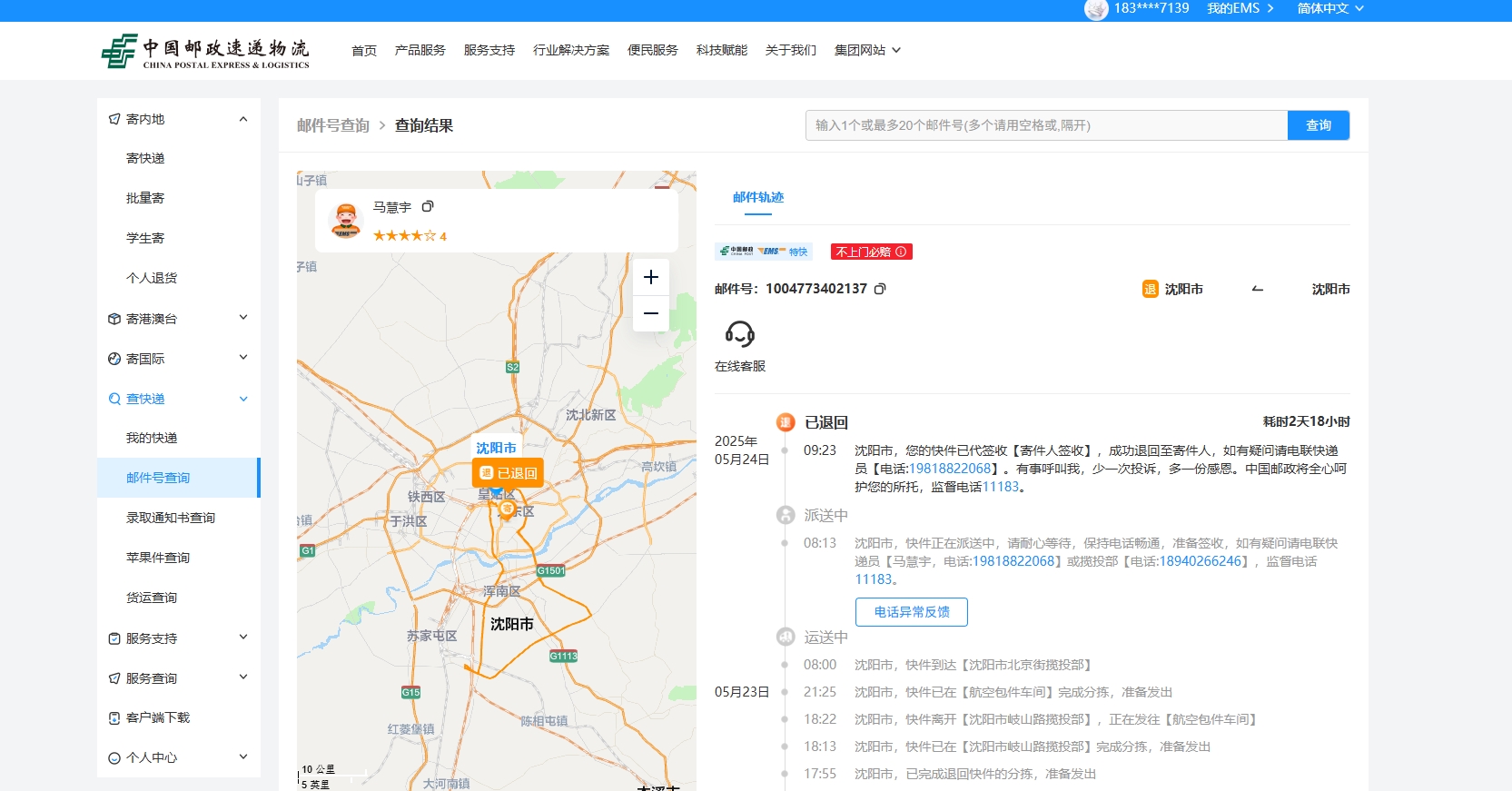Click the 183****7139 account number
1512x791 pixels.
1151,8
